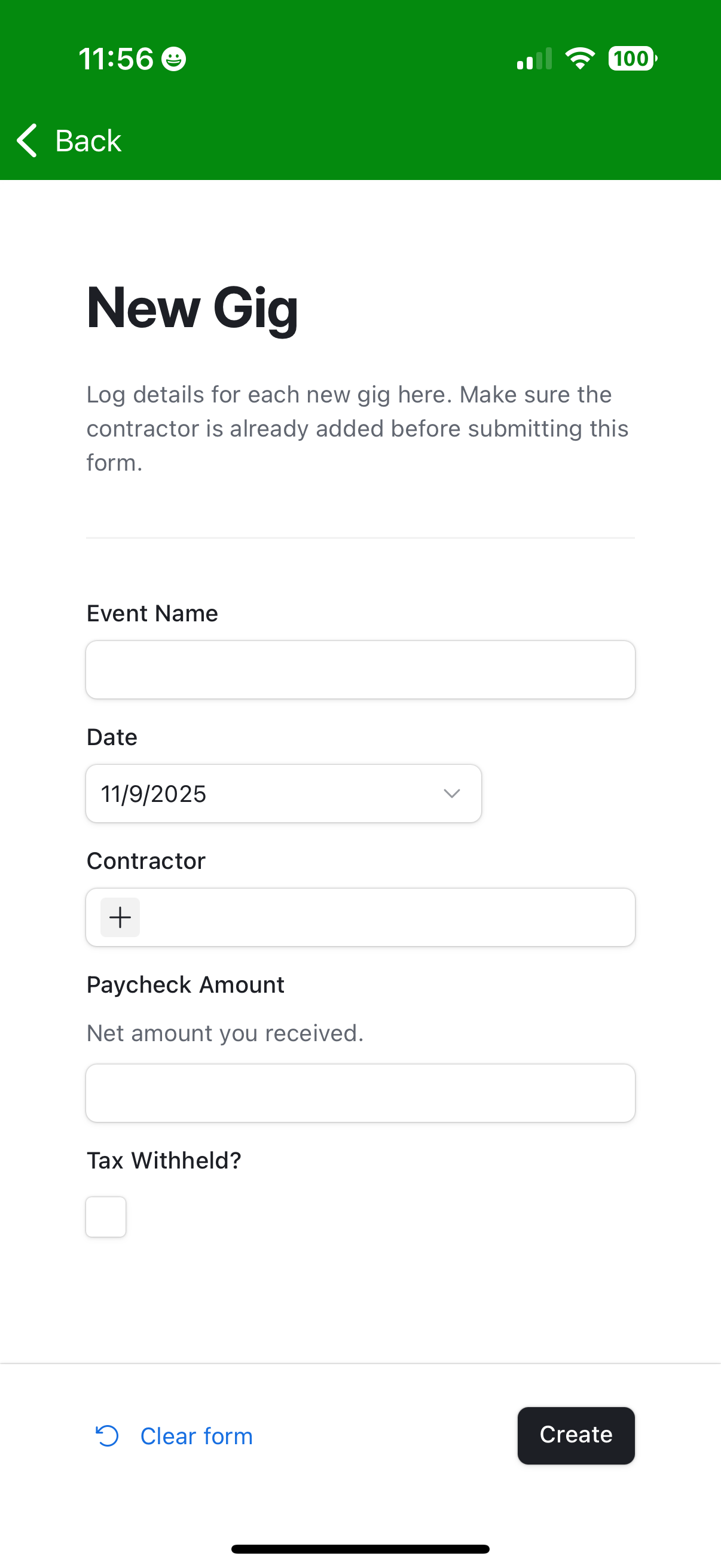Tap the Event Name label

(x=152, y=614)
